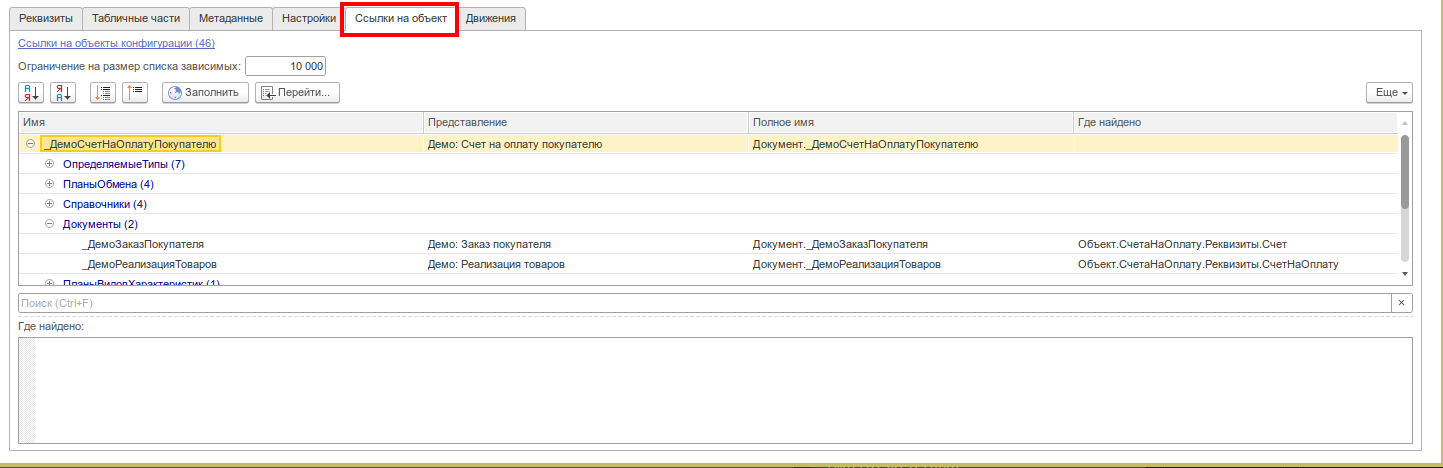Image resolution: width=1443 pixels, height=468 pixels.
Task: Clear the search field with the × button
Action: click(x=1402, y=303)
